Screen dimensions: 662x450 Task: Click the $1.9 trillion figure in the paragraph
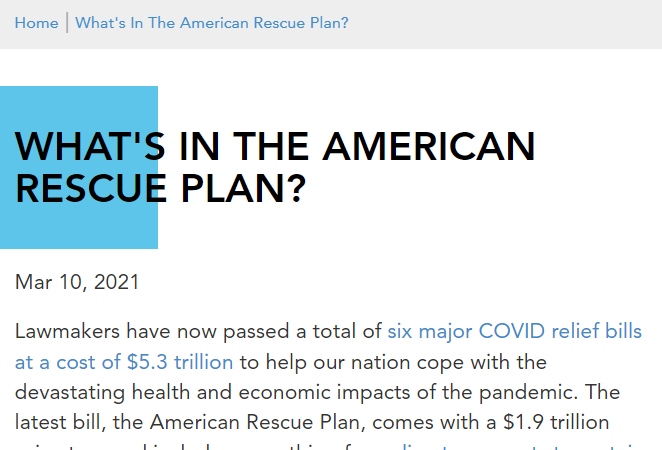click(x=556, y=422)
